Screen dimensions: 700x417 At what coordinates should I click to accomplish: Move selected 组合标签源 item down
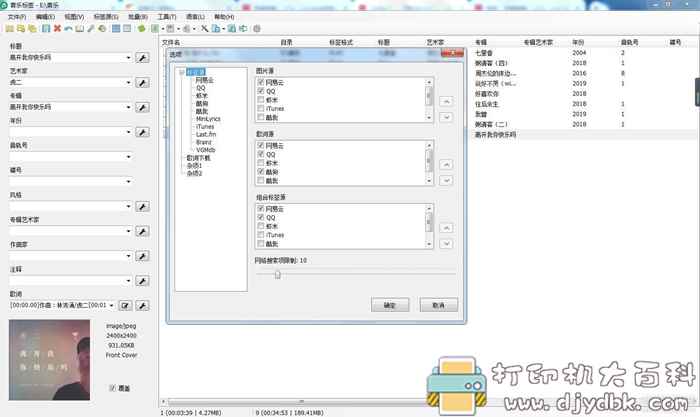[x=446, y=244]
